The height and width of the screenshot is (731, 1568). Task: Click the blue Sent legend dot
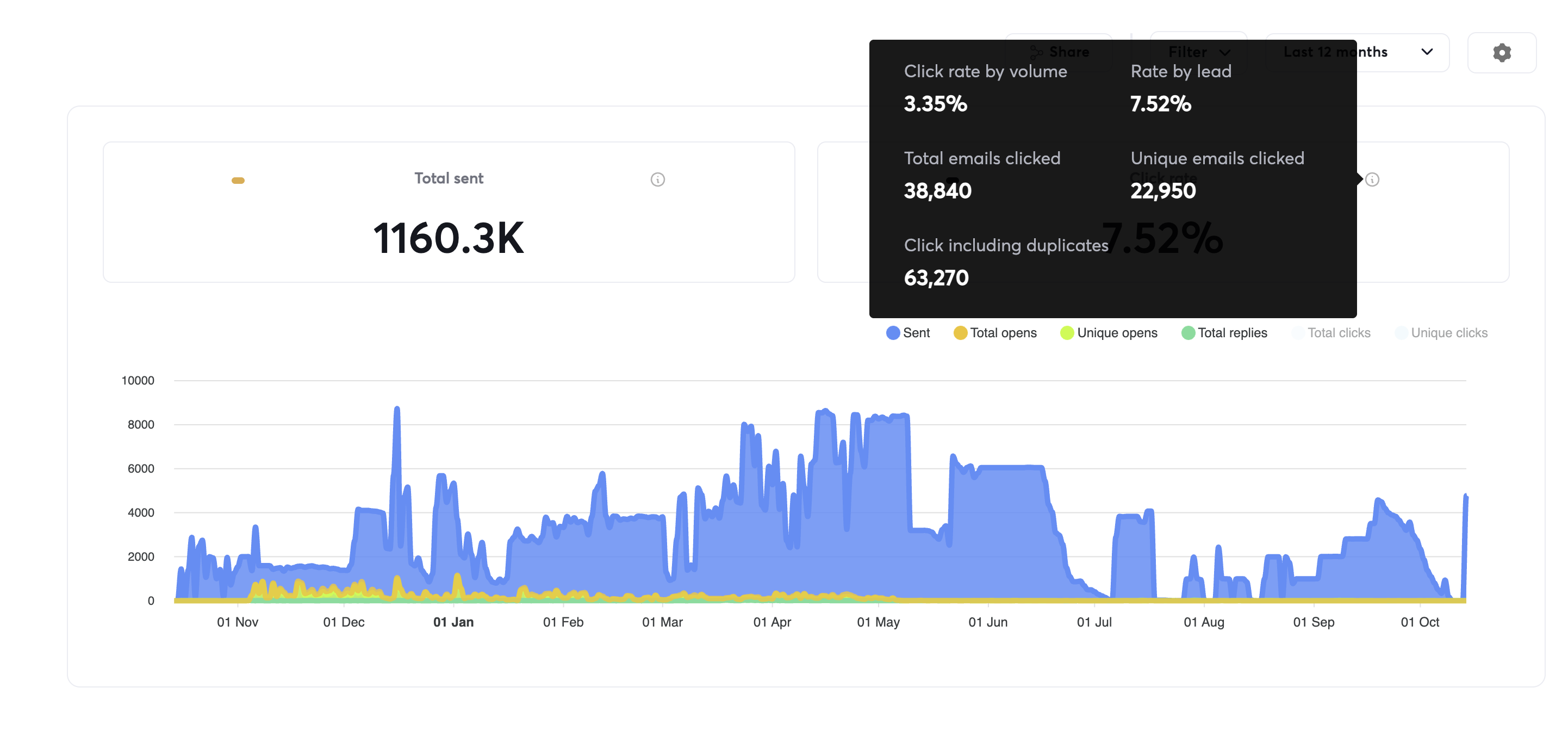tap(892, 333)
